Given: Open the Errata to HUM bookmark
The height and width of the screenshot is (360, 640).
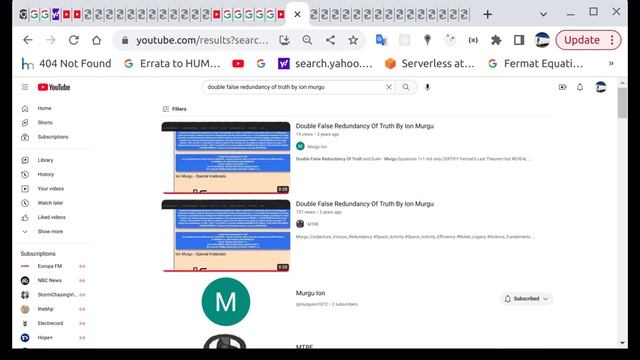Looking at the screenshot, I should [172, 63].
